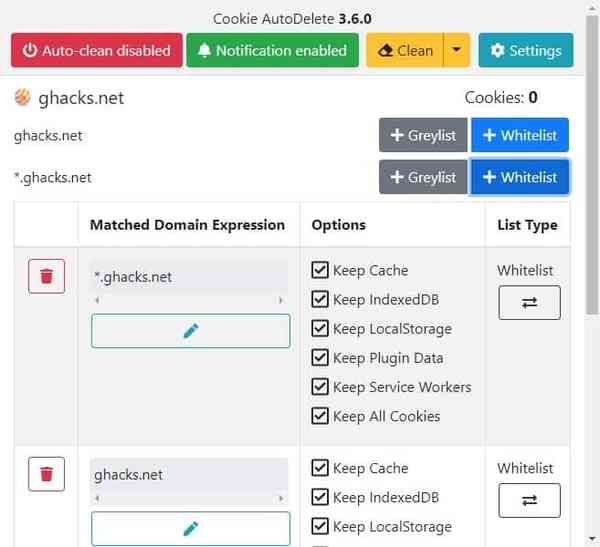Click the *.ghacks.net expression text field
The width and height of the screenshot is (600, 547).
(x=189, y=277)
